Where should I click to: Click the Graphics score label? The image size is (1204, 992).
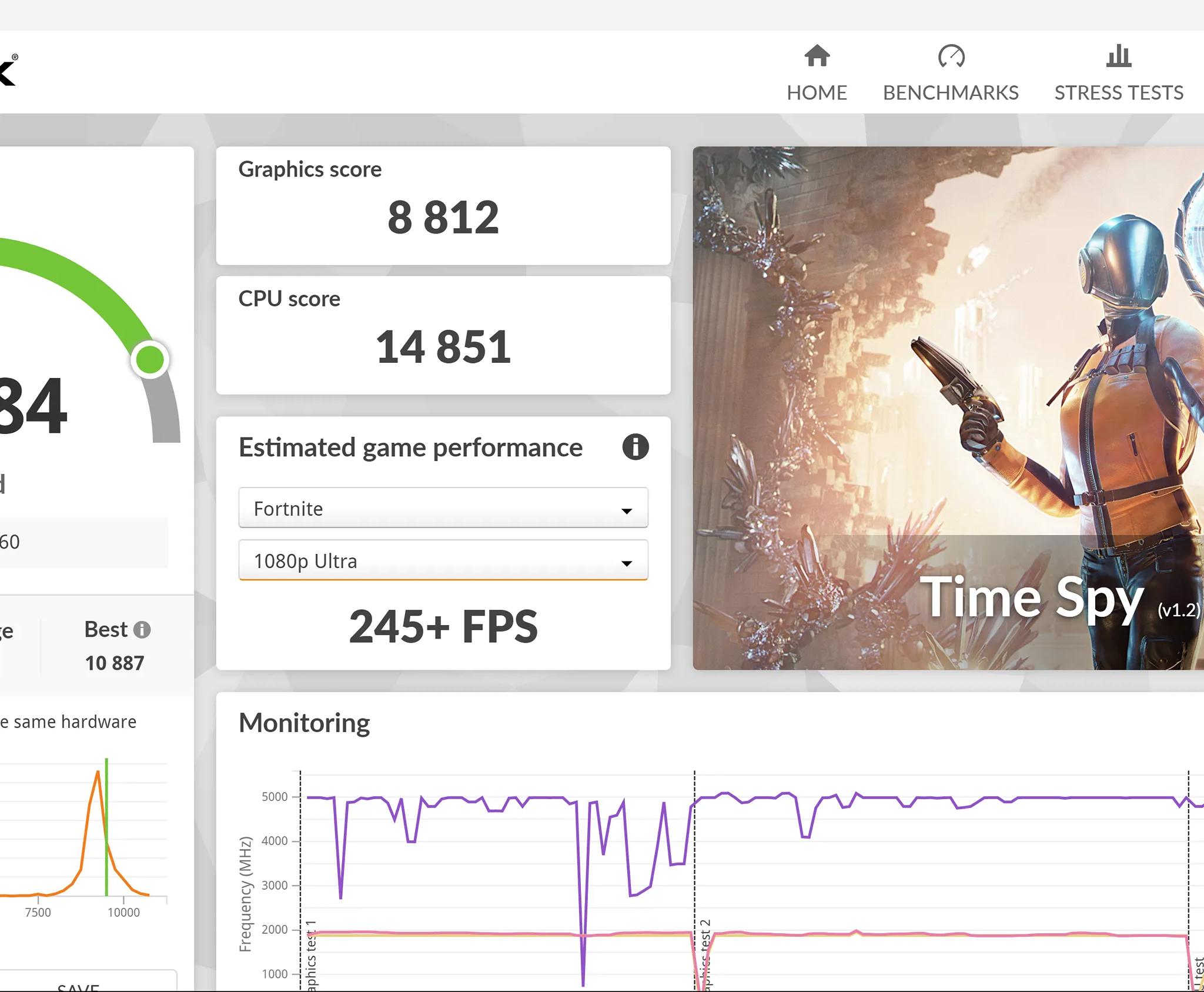point(310,169)
